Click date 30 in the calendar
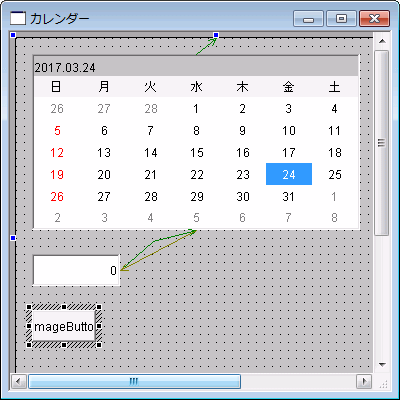Viewport: 400px width, 400px height. (243, 196)
